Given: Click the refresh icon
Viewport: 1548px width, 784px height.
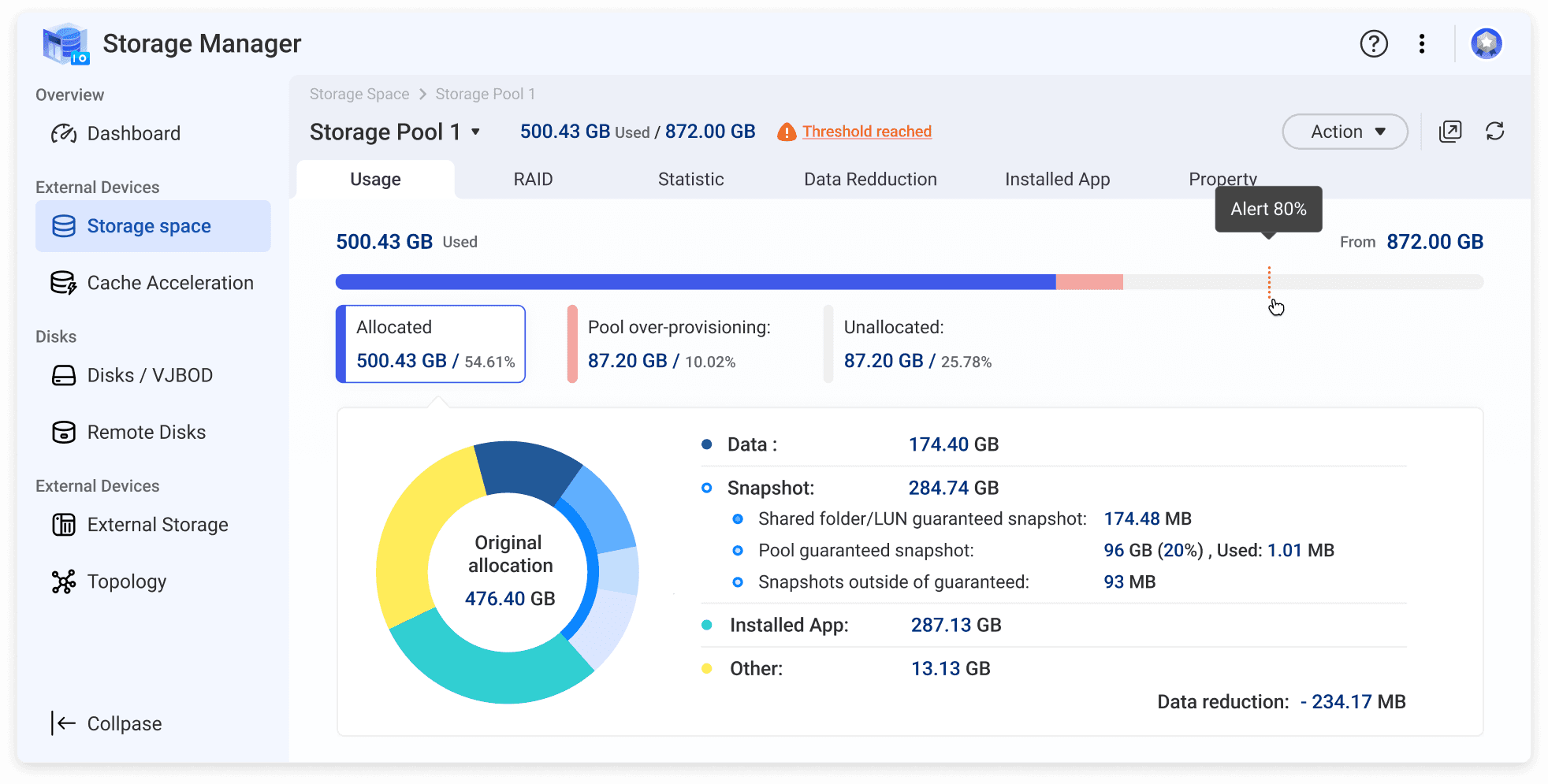Looking at the screenshot, I should coord(1495,132).
